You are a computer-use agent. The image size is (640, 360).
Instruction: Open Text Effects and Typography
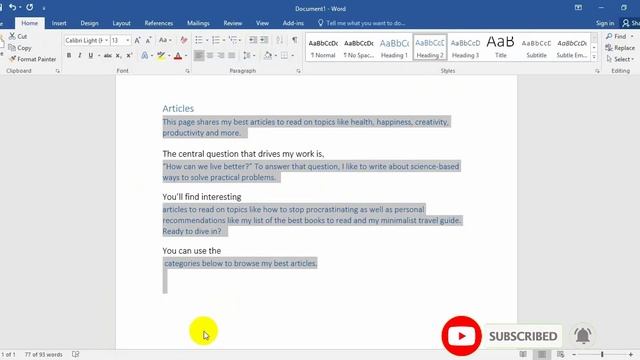144,56
